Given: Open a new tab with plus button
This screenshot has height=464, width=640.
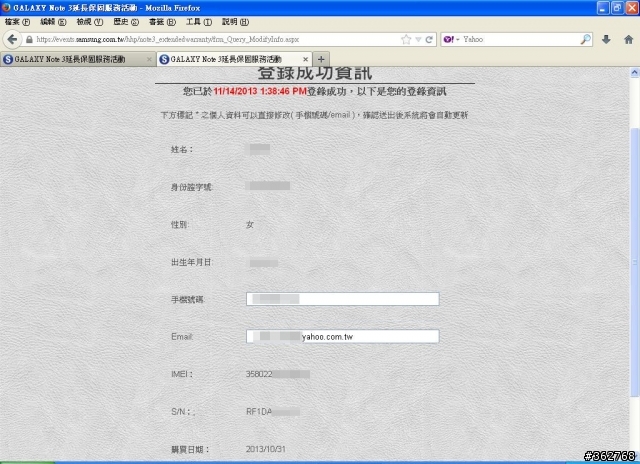Looking at the screenshot, I should pyautogui.click(x=321, y=59).
